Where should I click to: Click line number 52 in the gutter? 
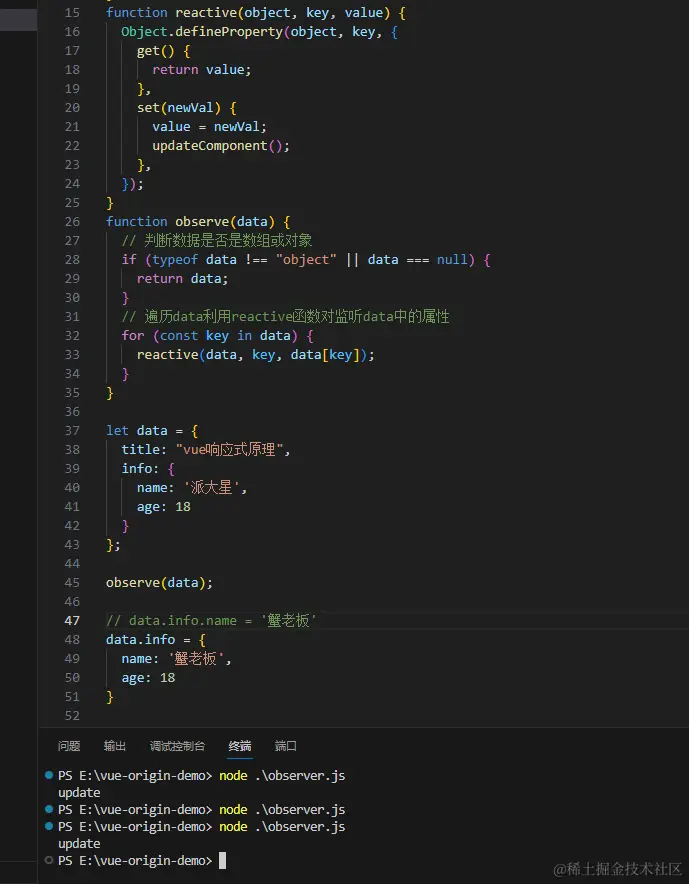72,715
